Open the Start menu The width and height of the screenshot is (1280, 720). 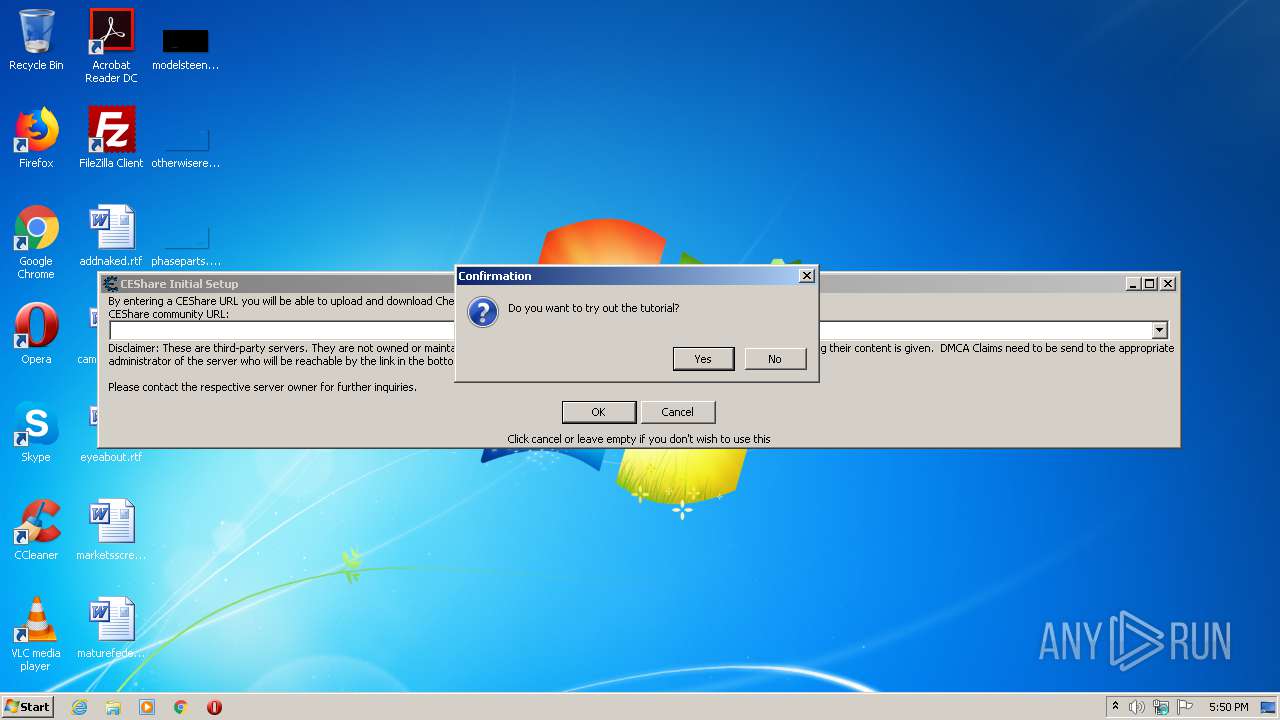coord(28,706)
